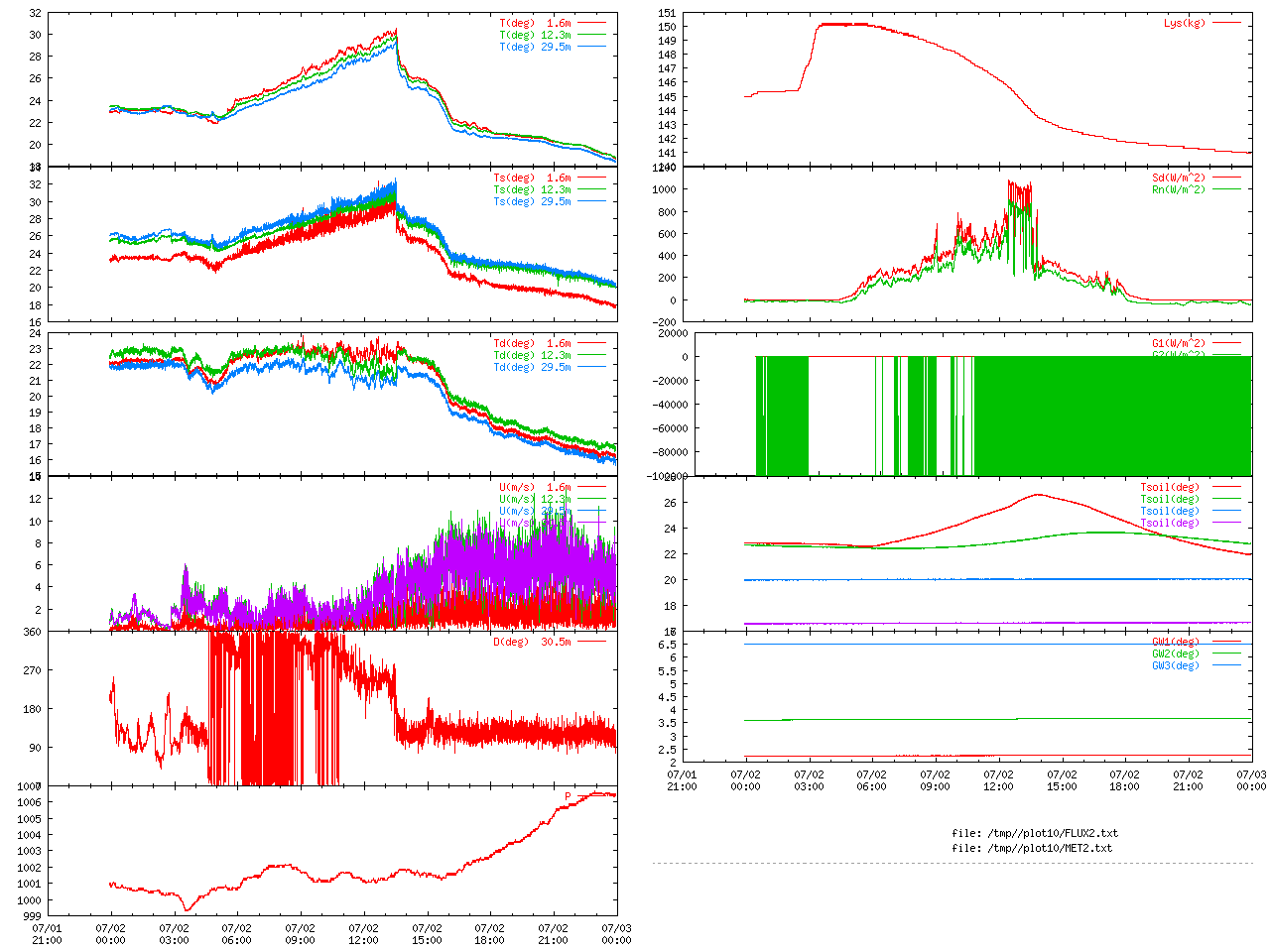Click the '07/01 21:00' tick under the pressure chart

[47, 934]
